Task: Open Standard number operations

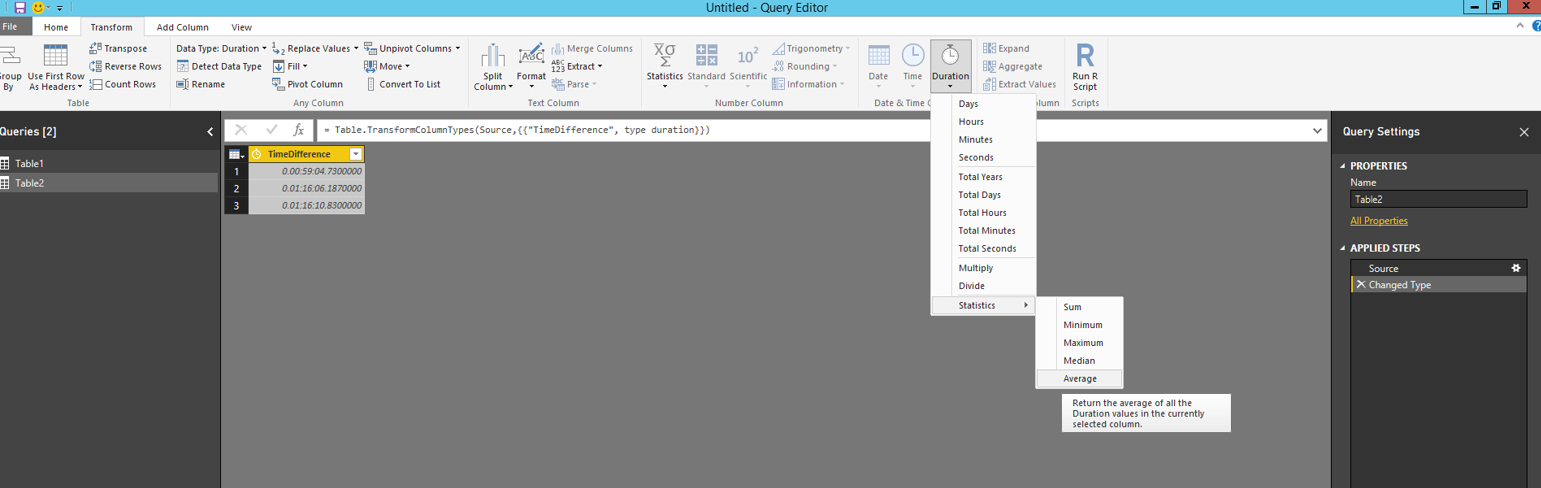Action: tap(706, 66)
